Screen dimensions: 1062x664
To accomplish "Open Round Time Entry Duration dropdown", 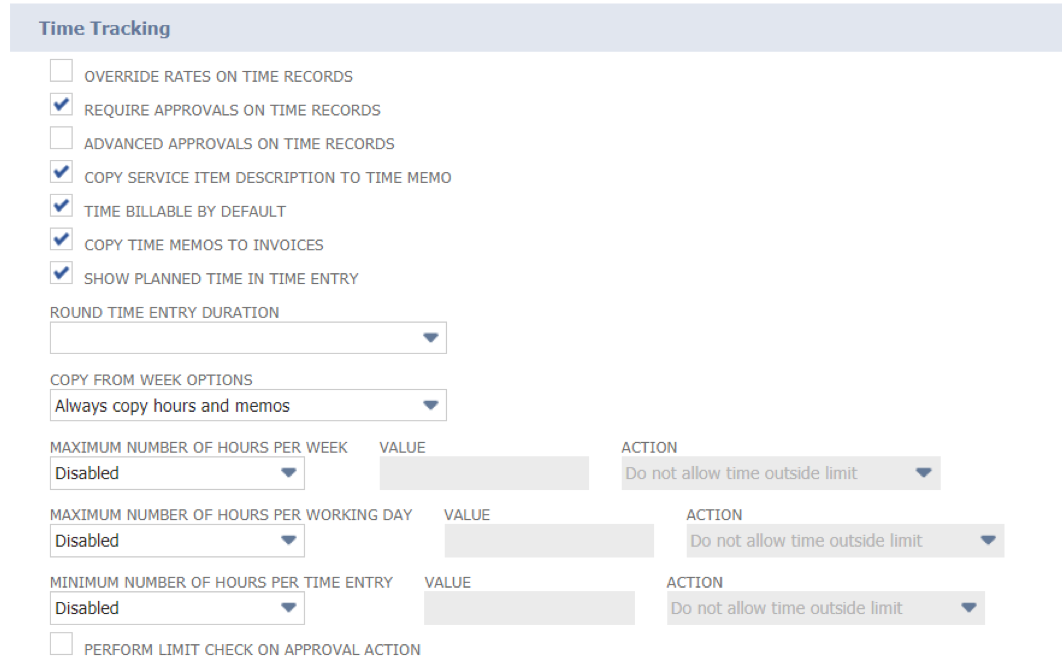I will point(248,337).
